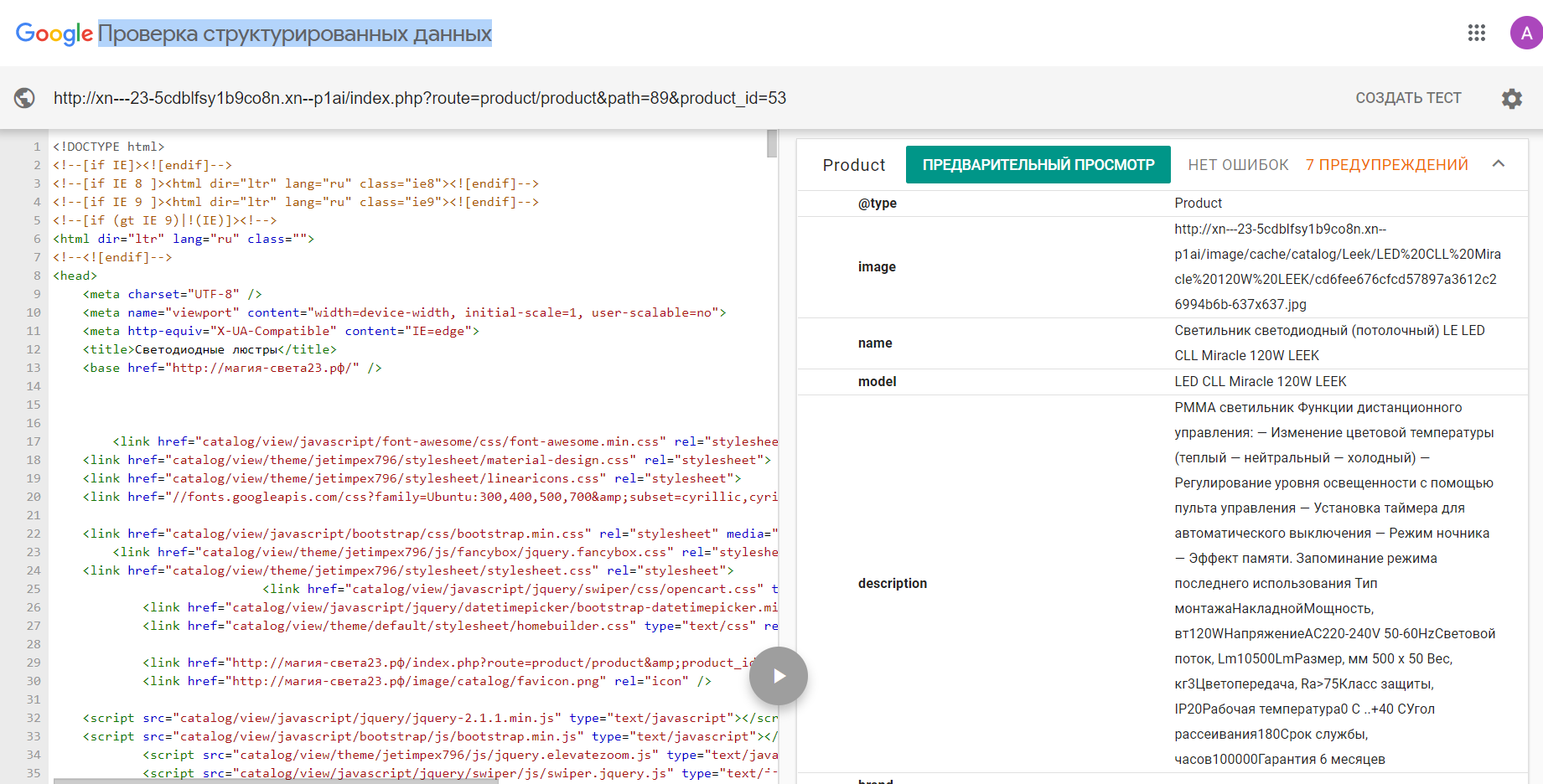This screenshot has height=784, width=1543.
Task: Select the 7 ПРЕДУПРЕЖДЕНИЙ warnings label
Action: [1387, 165]
